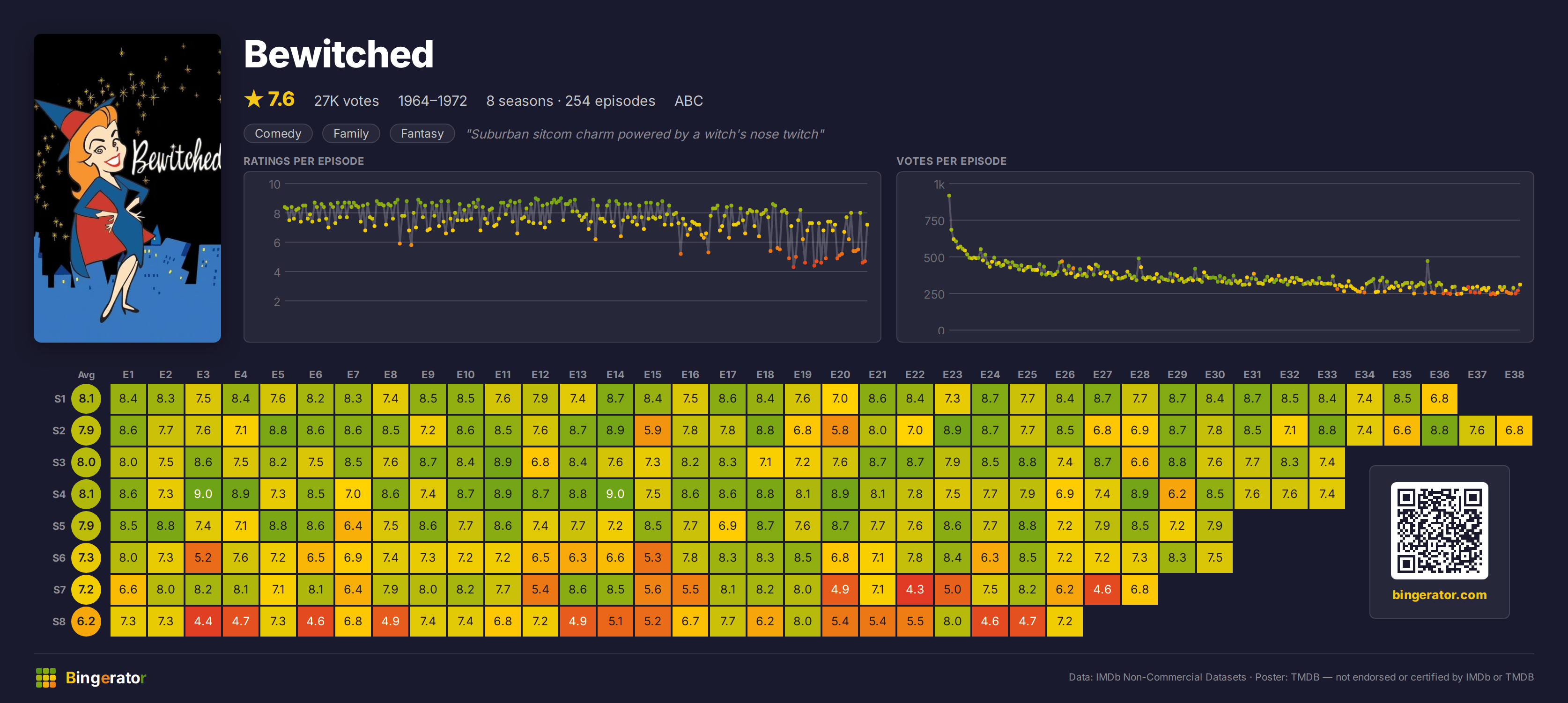Click the S6 average circle 7.3

click(x=87, y=557)
